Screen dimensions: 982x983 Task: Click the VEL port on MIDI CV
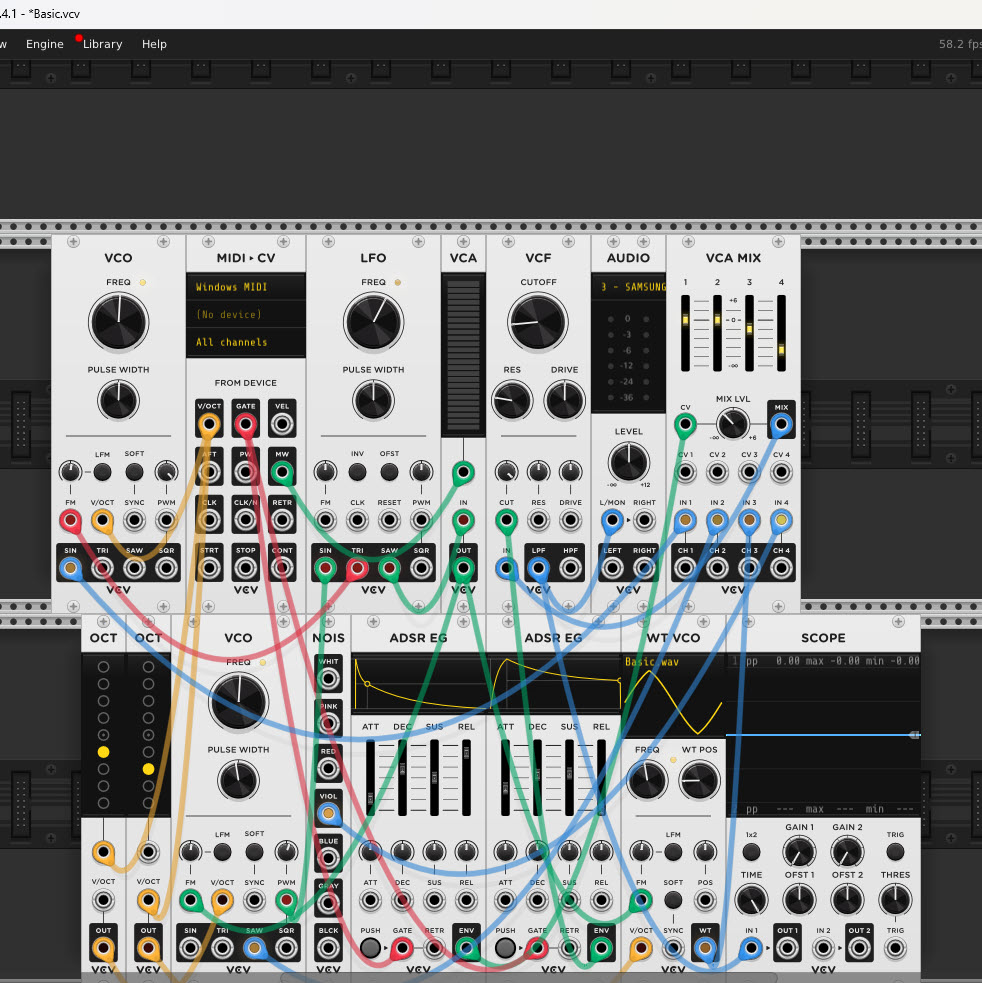(x=282, y=424)
